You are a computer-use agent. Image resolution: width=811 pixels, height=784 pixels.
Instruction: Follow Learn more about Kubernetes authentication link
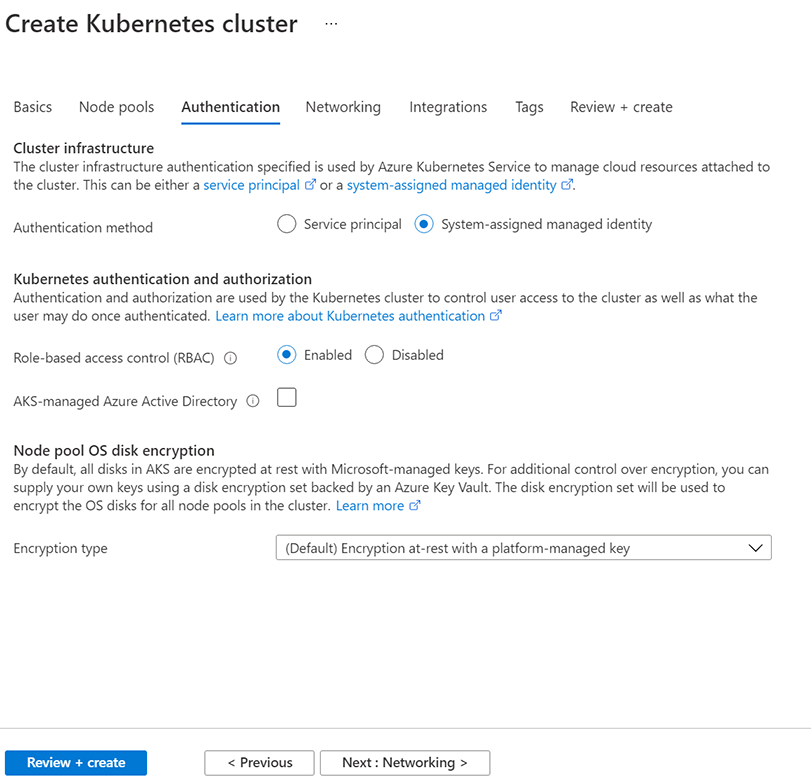[x=350, y=316]
